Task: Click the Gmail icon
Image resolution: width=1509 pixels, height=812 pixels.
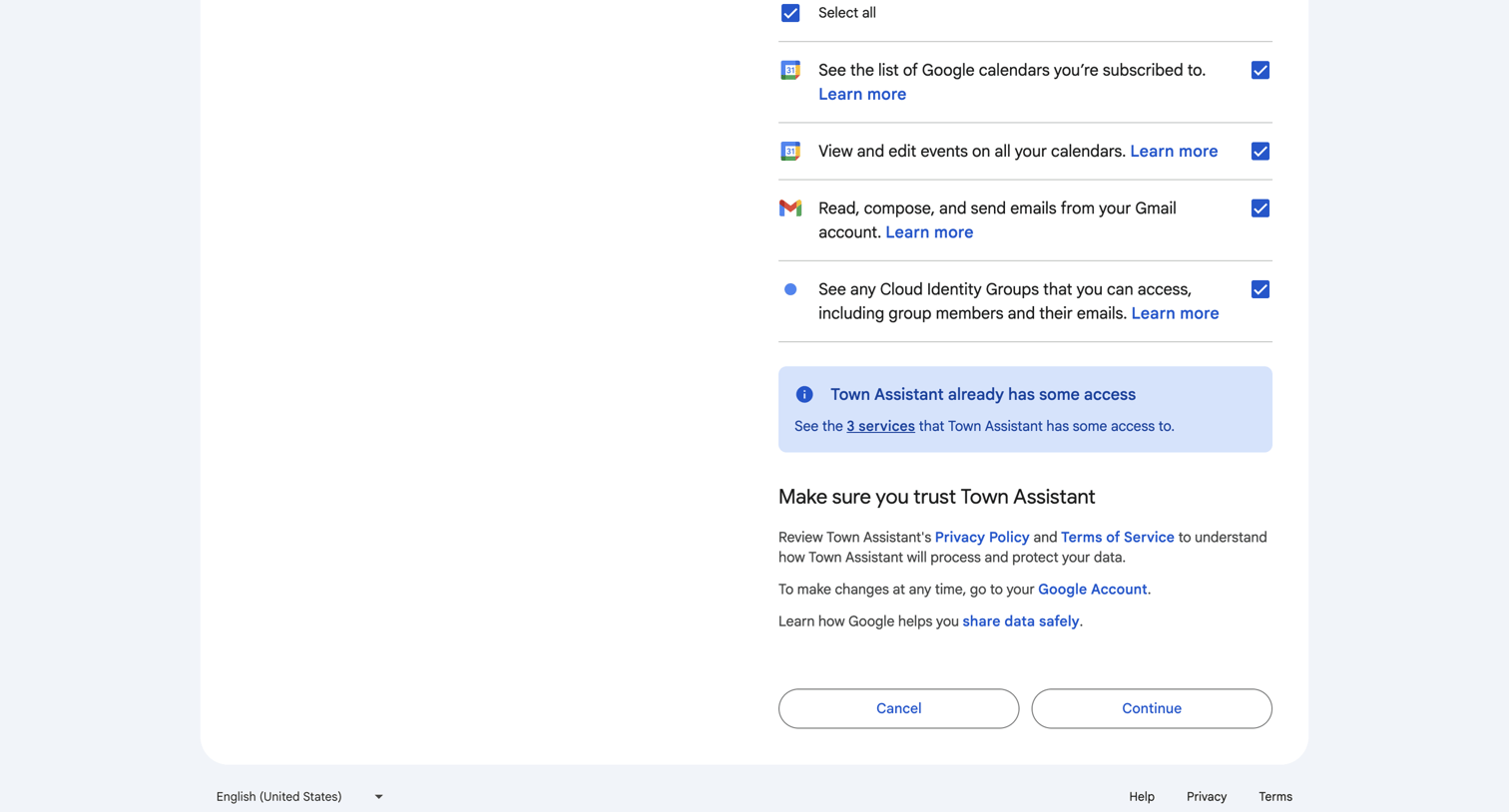Action: (x=790, y=208)
